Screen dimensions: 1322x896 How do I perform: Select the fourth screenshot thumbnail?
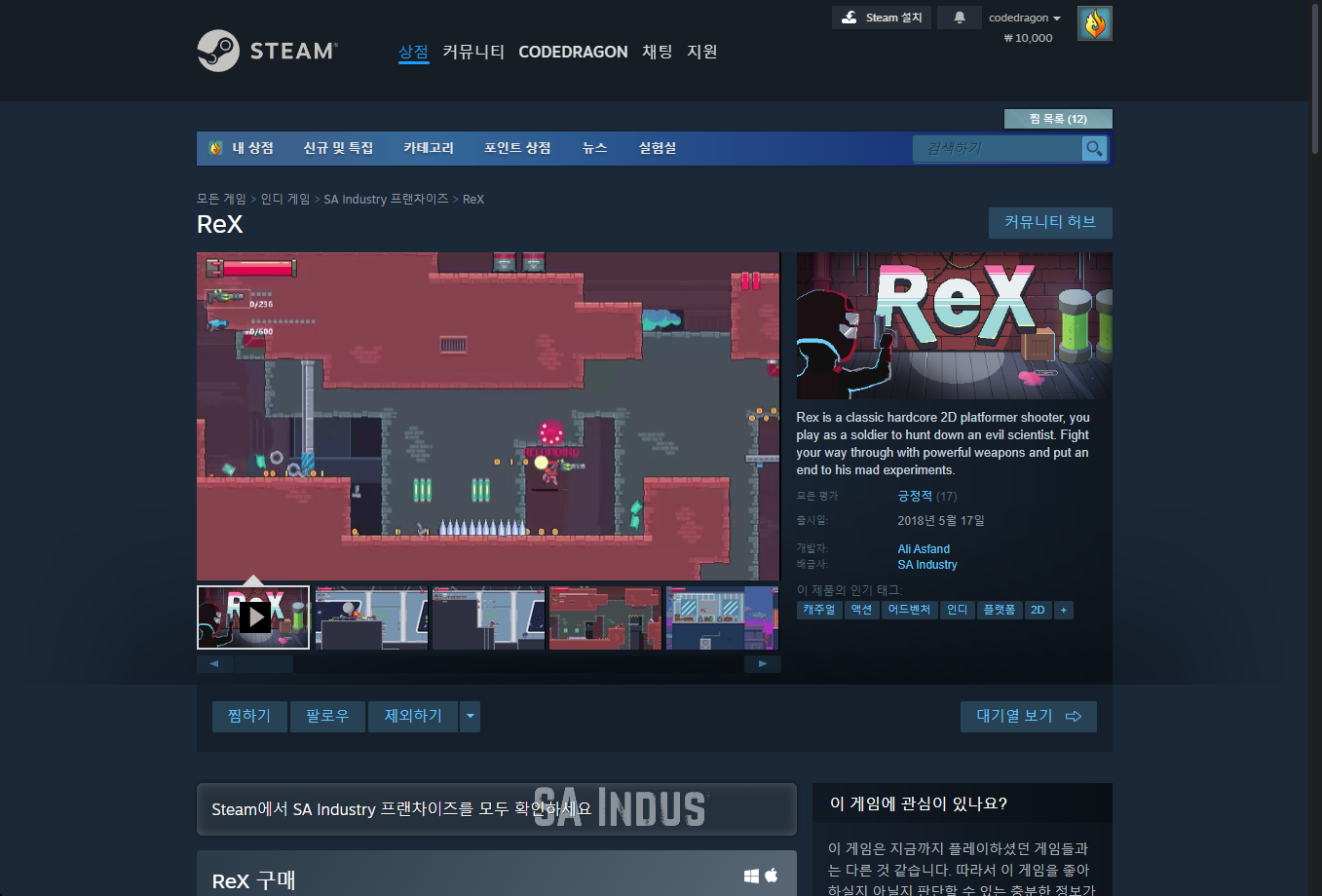pyautogui.click(x=605, y=617)
